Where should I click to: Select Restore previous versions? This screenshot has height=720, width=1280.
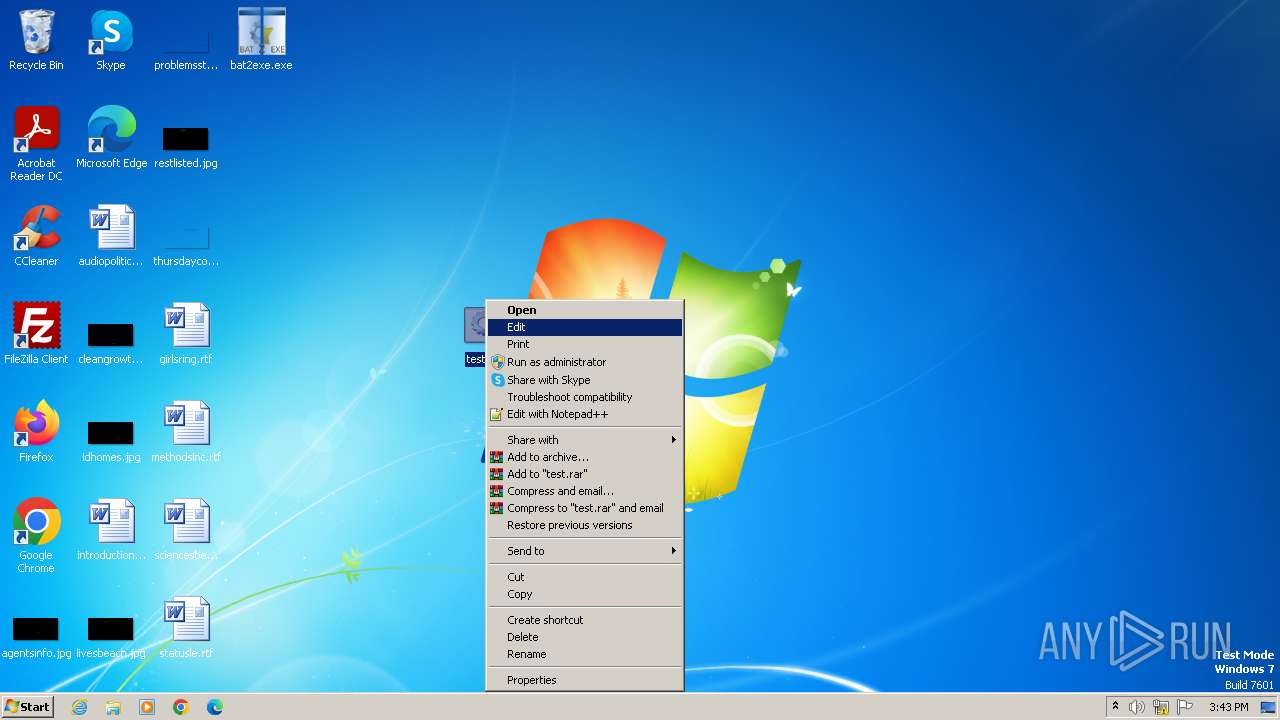click(585, 525)
